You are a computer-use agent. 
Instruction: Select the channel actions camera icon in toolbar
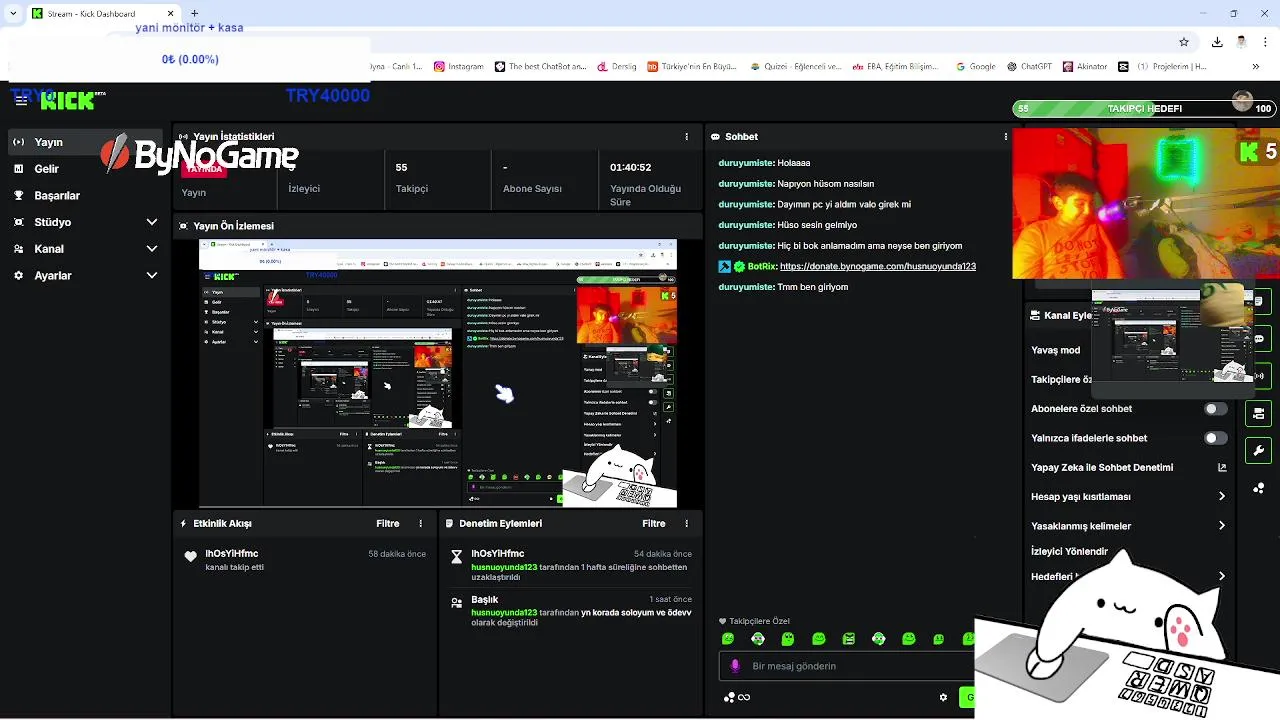(1259, 413)
